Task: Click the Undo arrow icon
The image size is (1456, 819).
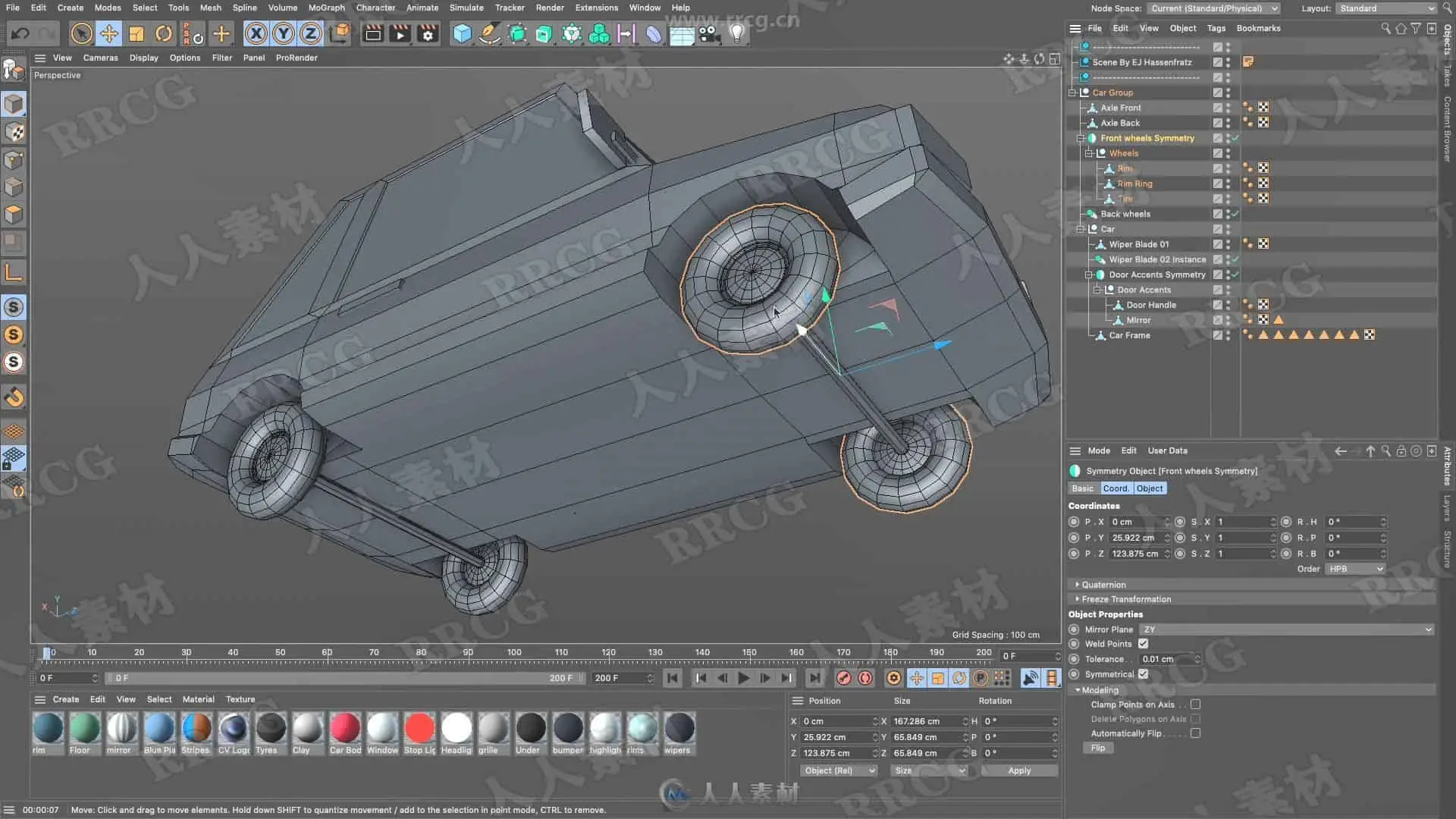Action: pyautogui.click(x=20, y=33)
